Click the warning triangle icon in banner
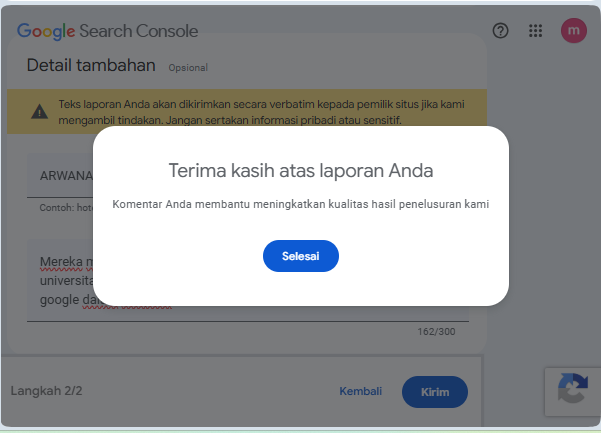 click(38, 112)
